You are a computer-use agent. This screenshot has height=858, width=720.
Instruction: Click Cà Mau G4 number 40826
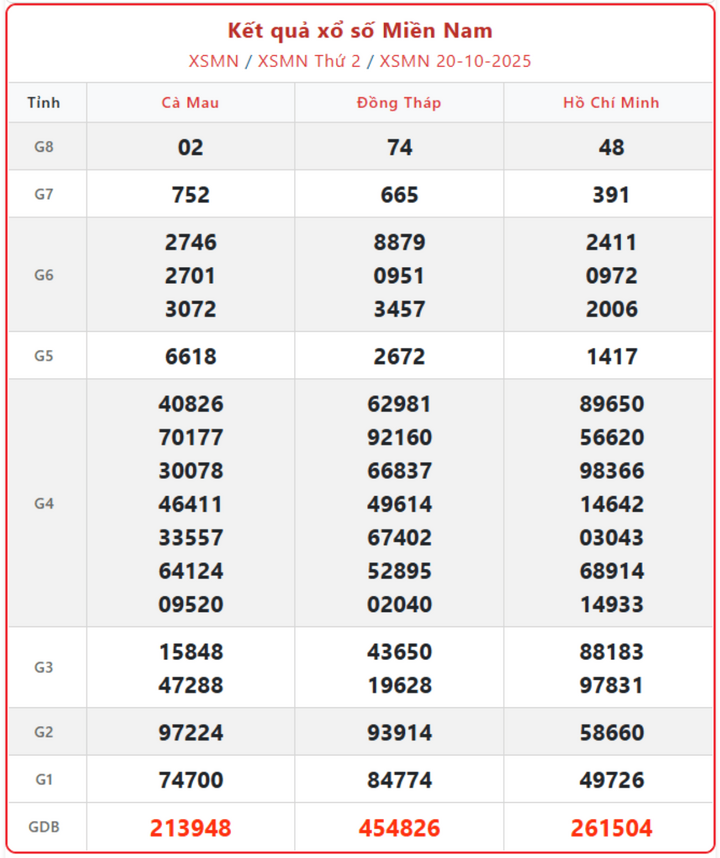pos(190,404)
